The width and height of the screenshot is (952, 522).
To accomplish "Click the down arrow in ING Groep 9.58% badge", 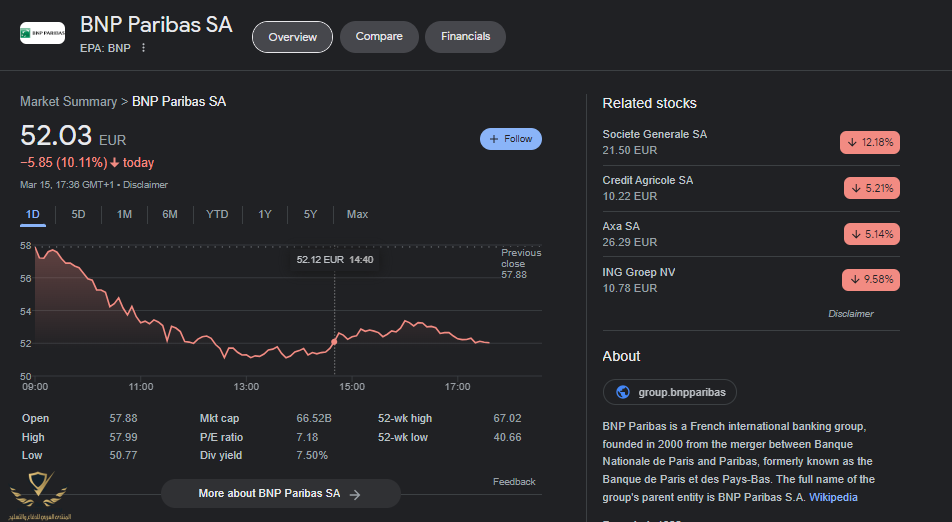I will click(855, 279).
